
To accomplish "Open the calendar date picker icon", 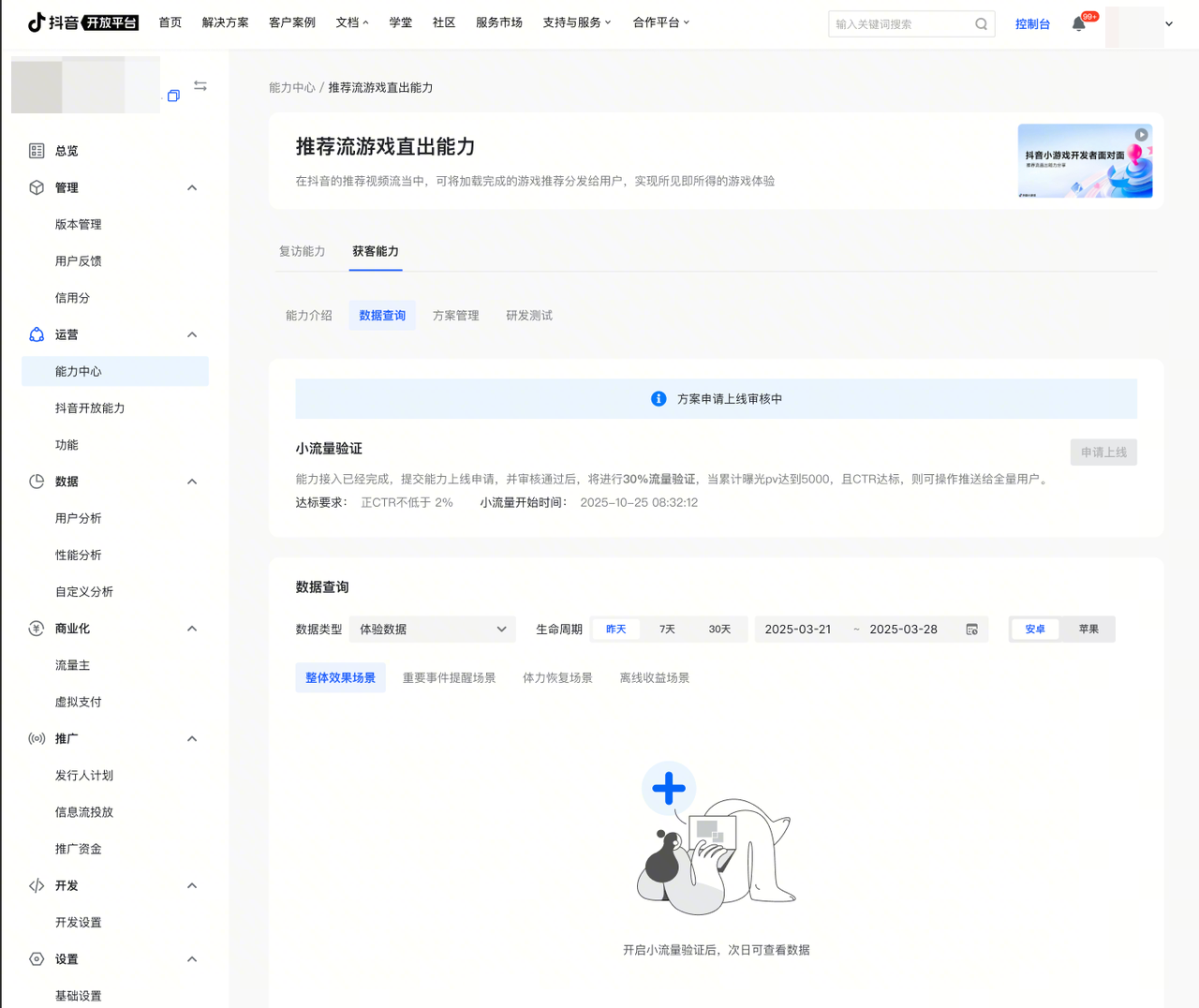I will 971,630.
